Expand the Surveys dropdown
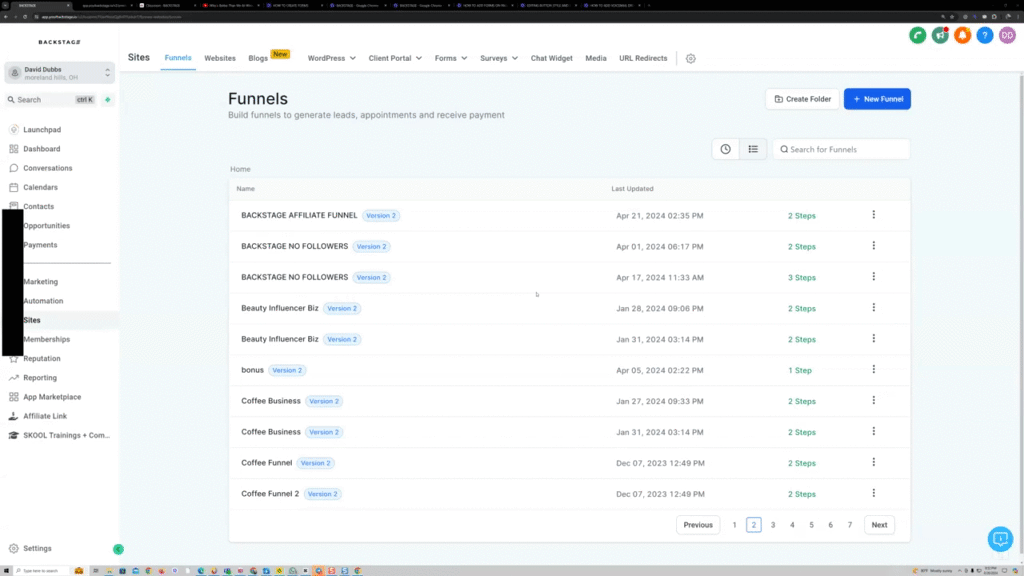The image size is (1024, 576). coord(498,58)
